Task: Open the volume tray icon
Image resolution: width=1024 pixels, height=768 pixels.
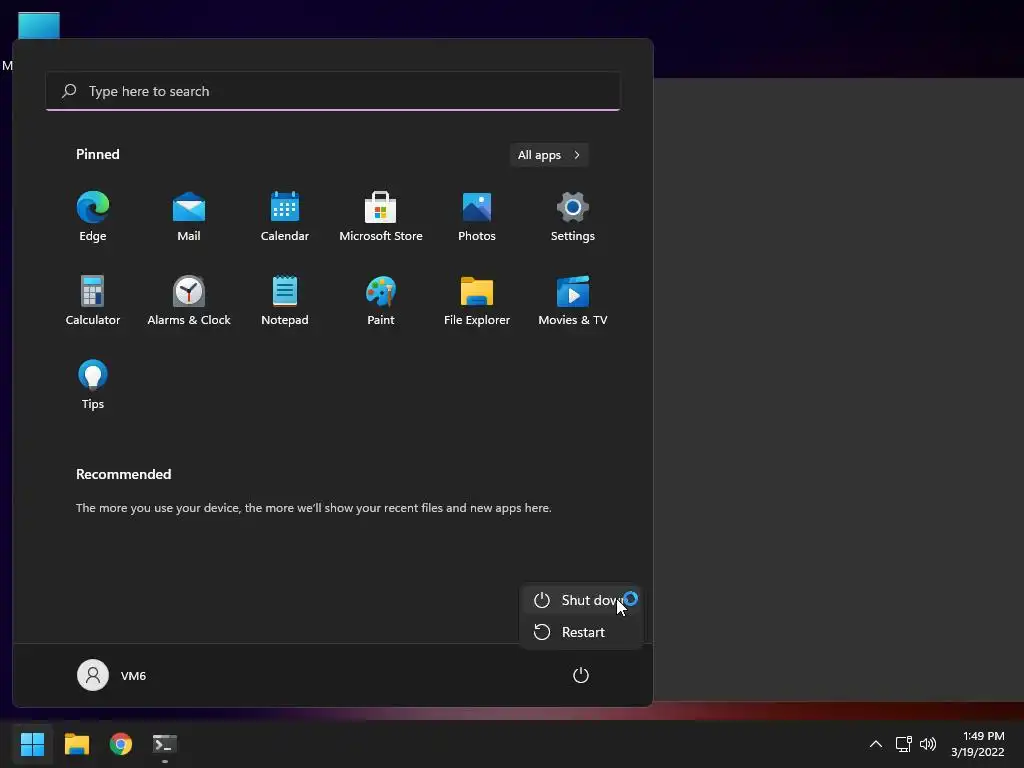Action: (927, 744)
